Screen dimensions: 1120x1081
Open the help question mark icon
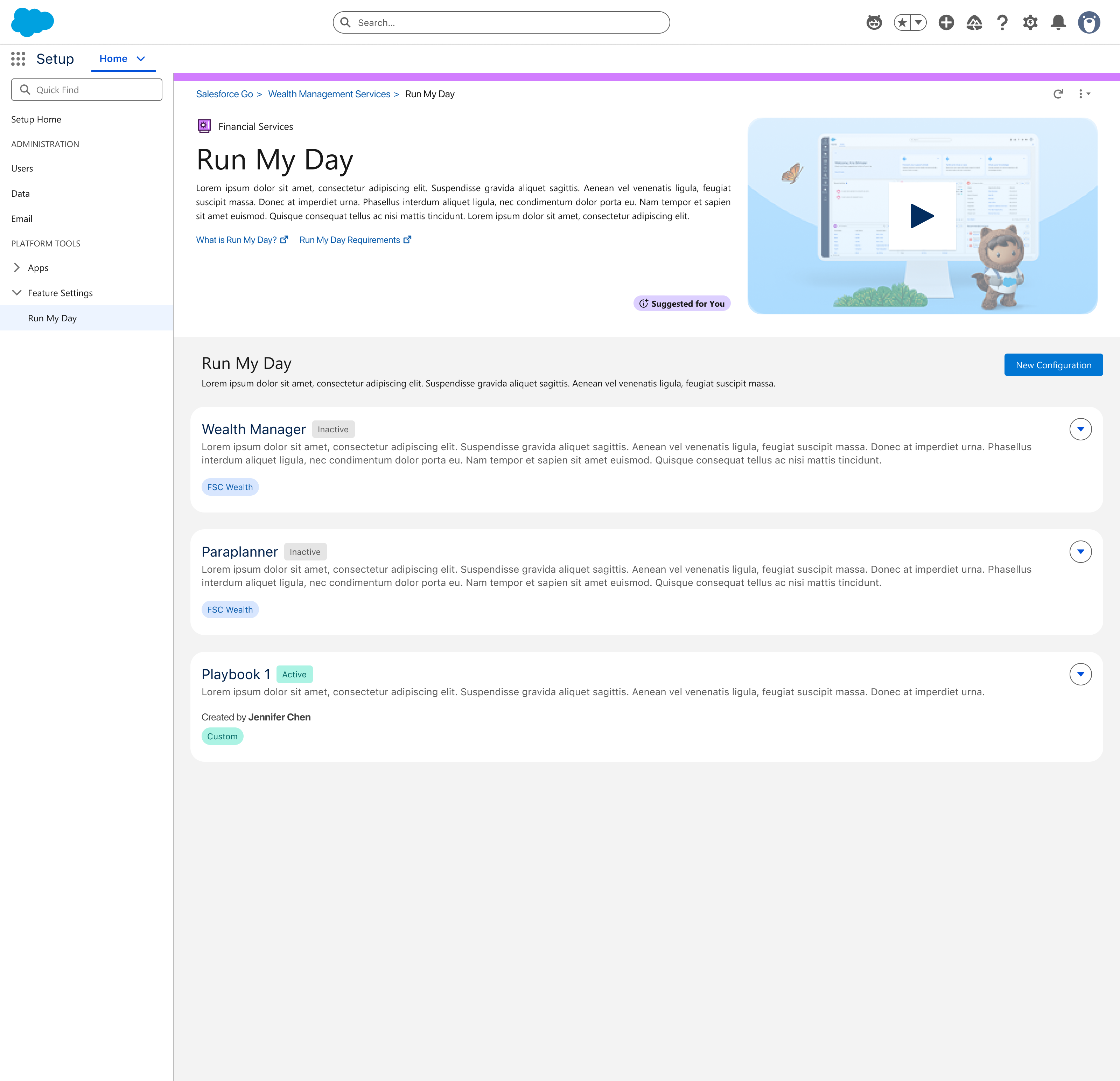pyautogui.click(x=1002, y=22)
